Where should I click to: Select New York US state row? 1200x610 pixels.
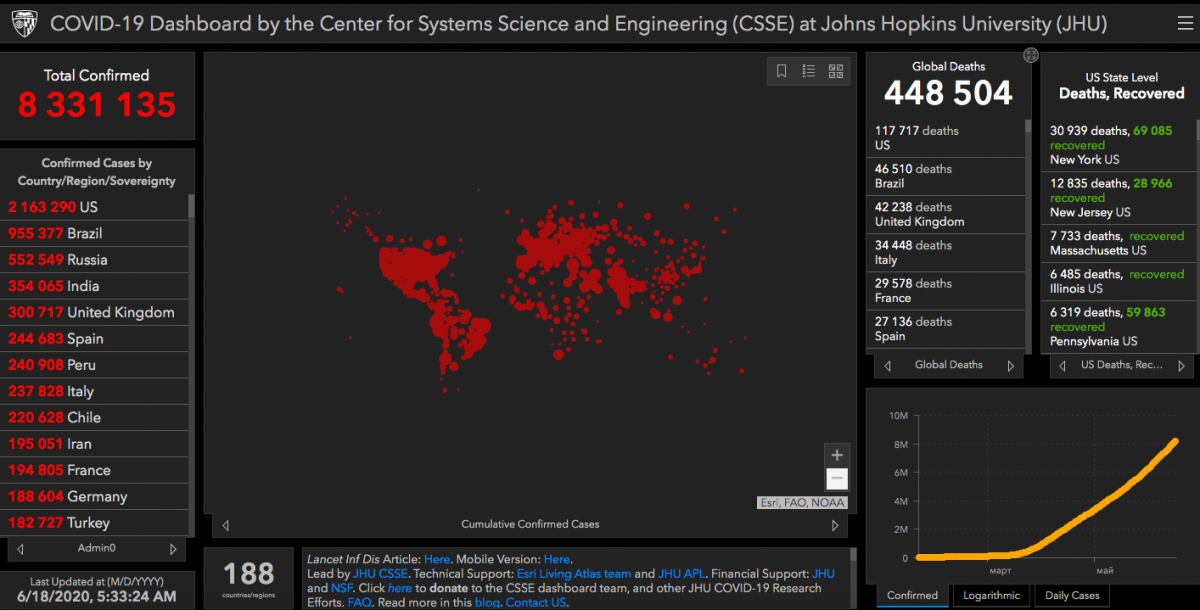coord(1117,145)
